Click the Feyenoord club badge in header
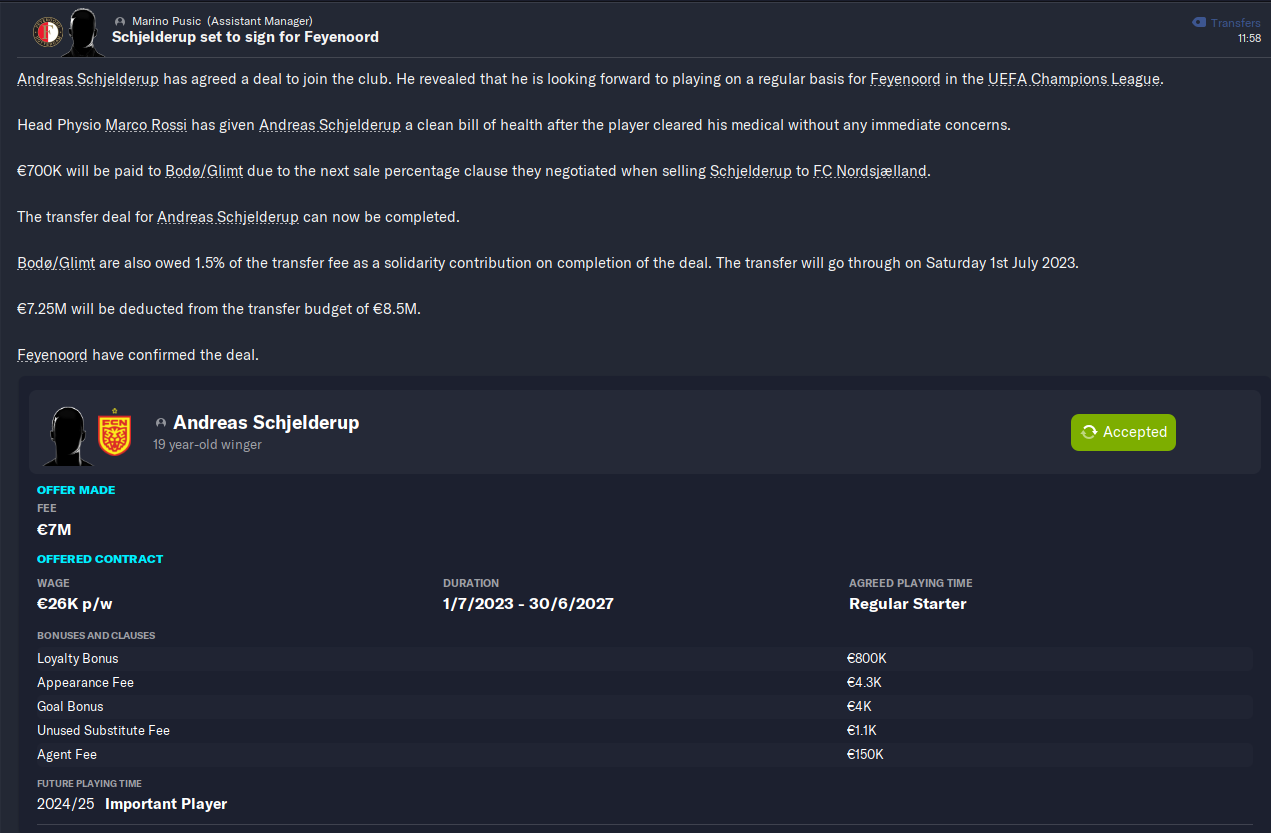 (48, 32)
